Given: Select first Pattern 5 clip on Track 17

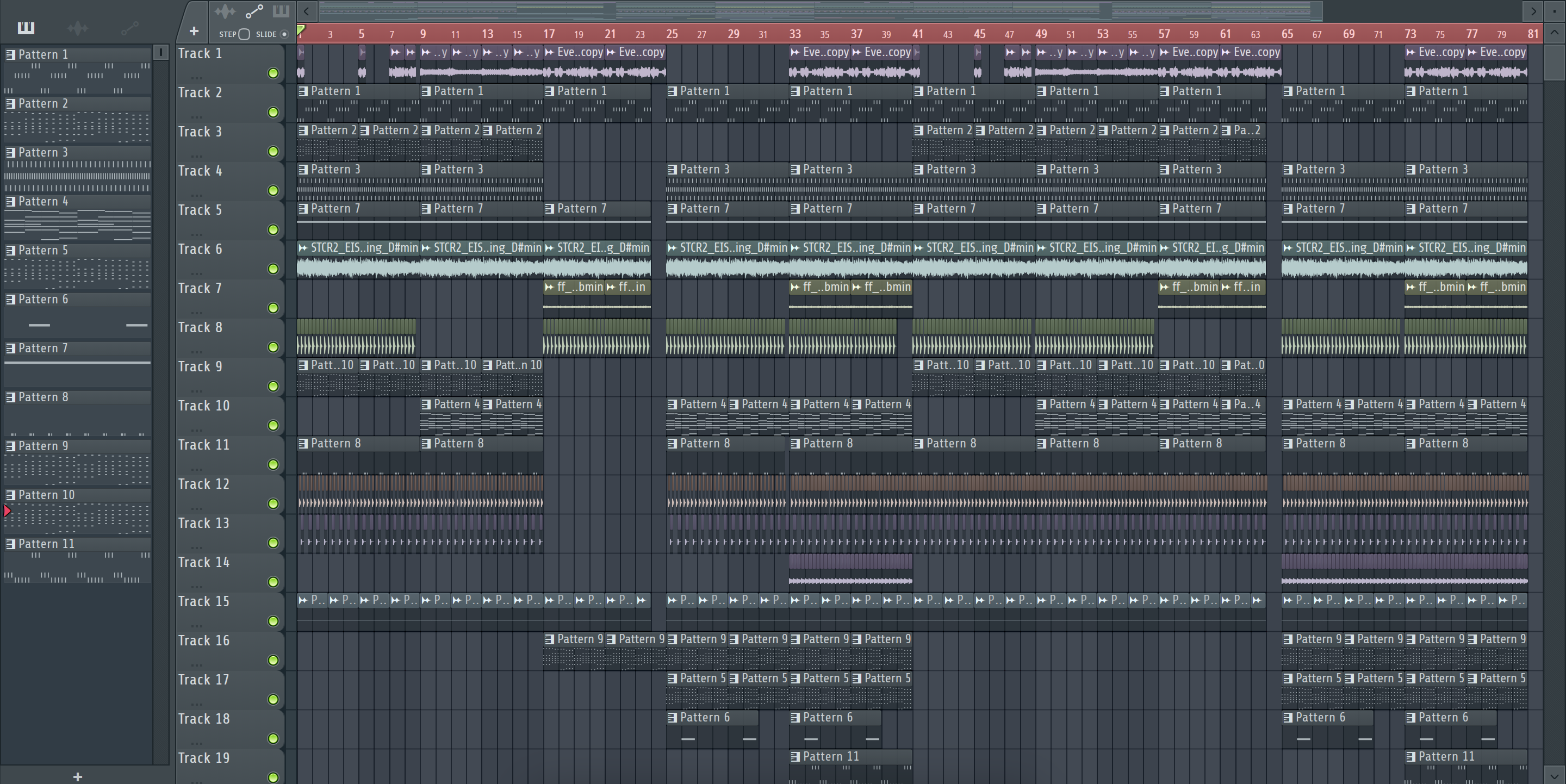Looking at the screenshot, I should point(697,689).
